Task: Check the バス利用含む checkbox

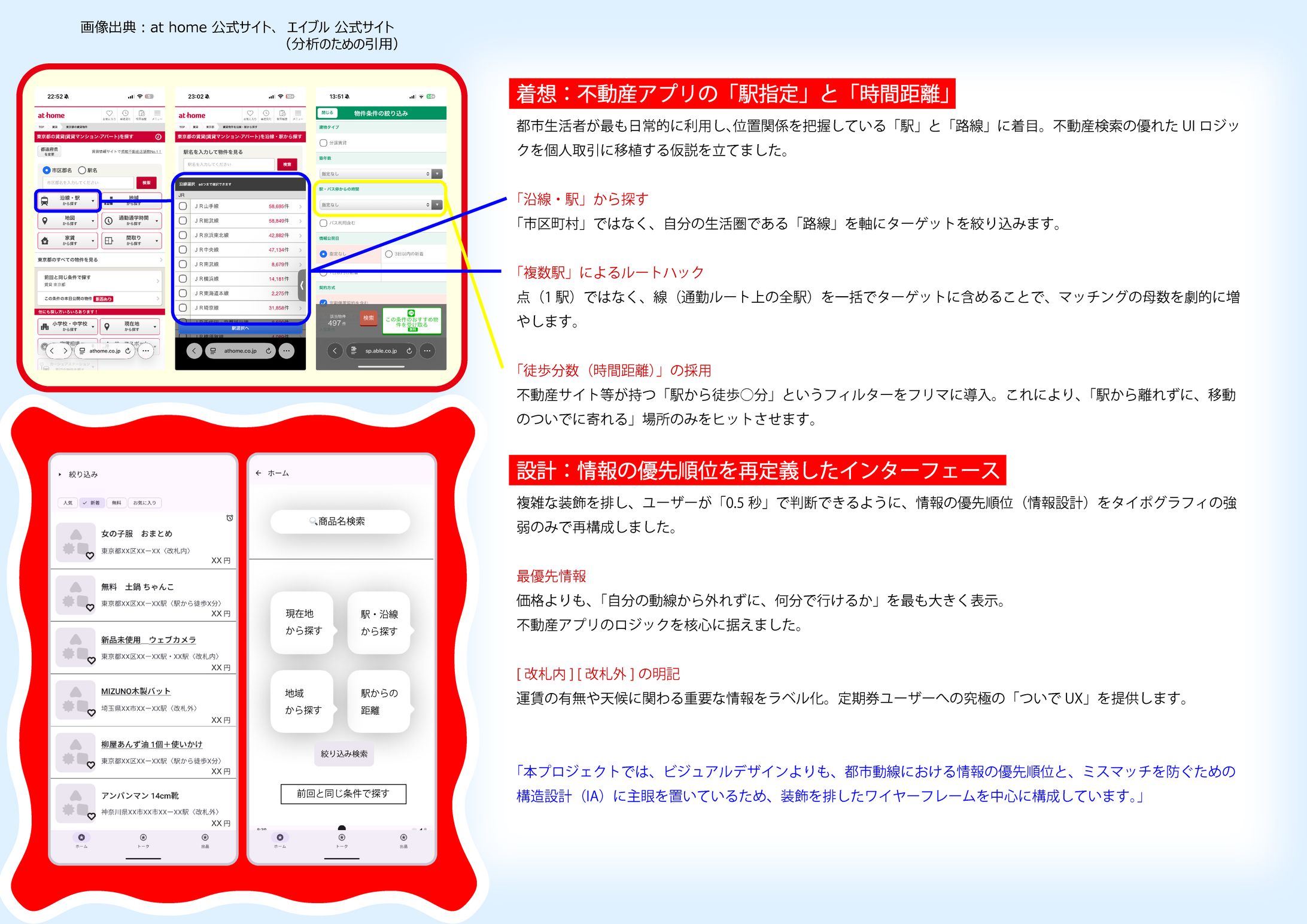Action: [x=323, y=223]
